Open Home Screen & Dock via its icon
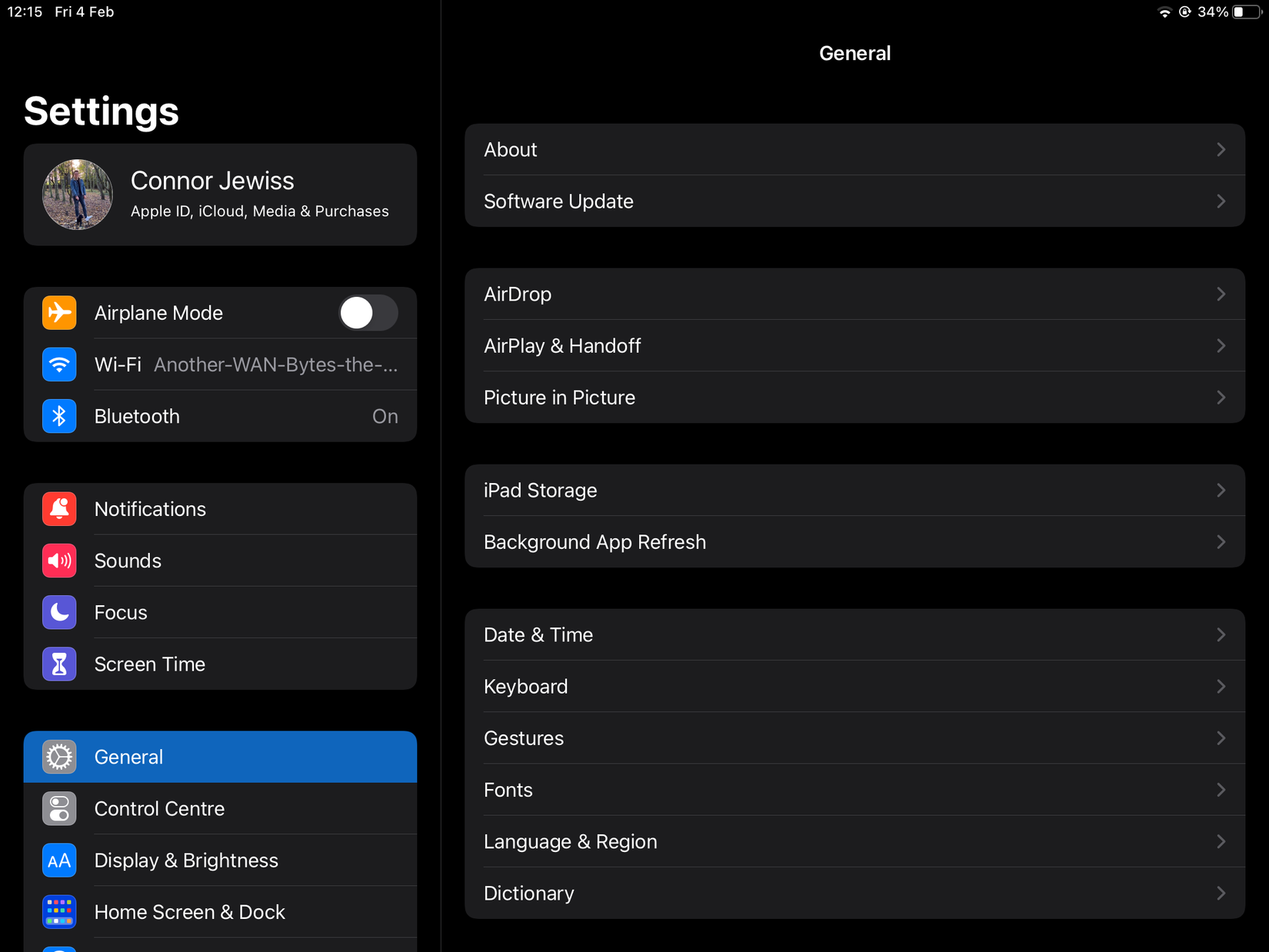Viewport: 1269px width, 952px height. point(59,911)
